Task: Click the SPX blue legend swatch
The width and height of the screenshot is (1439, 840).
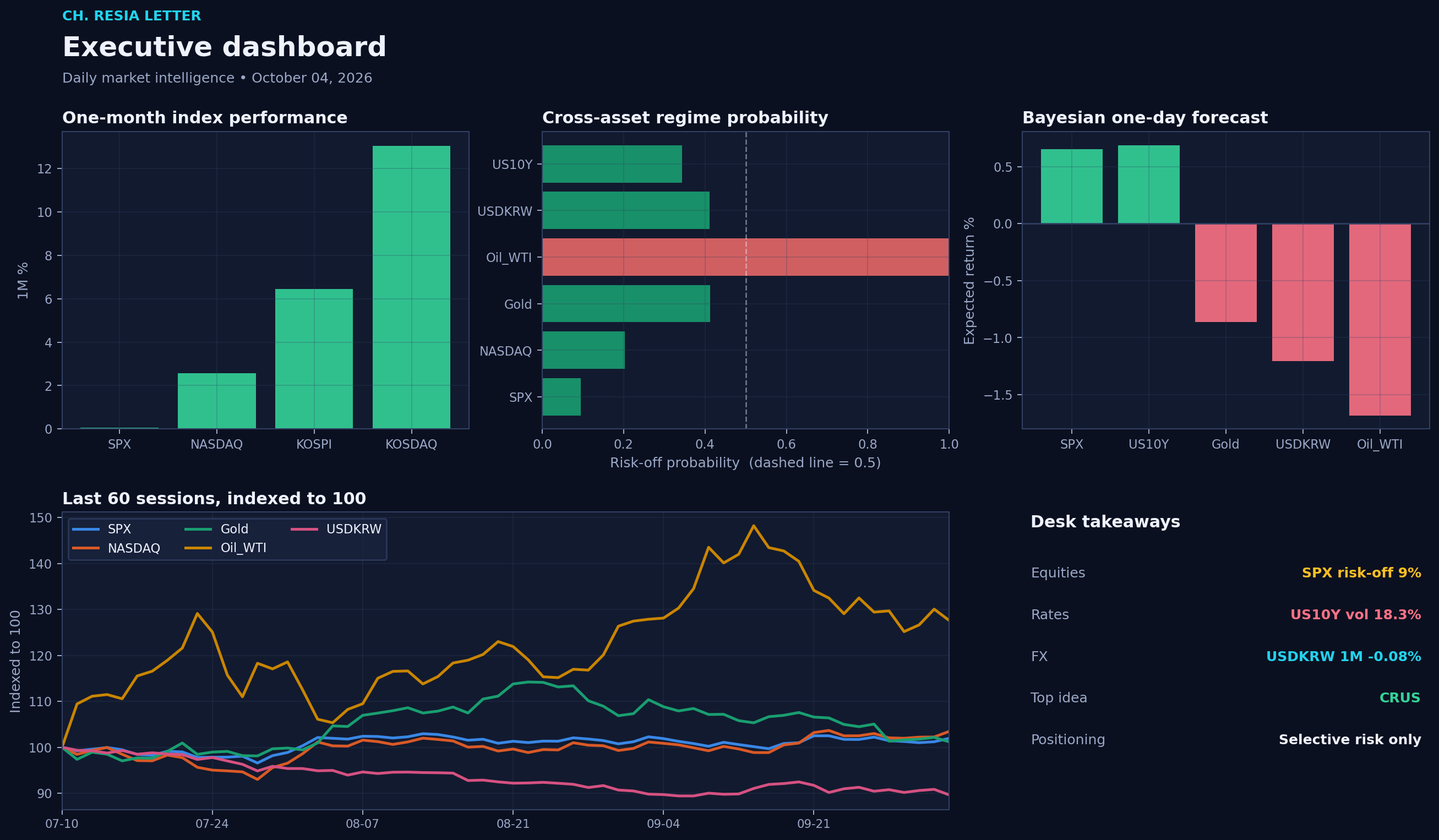Action: 86,530
